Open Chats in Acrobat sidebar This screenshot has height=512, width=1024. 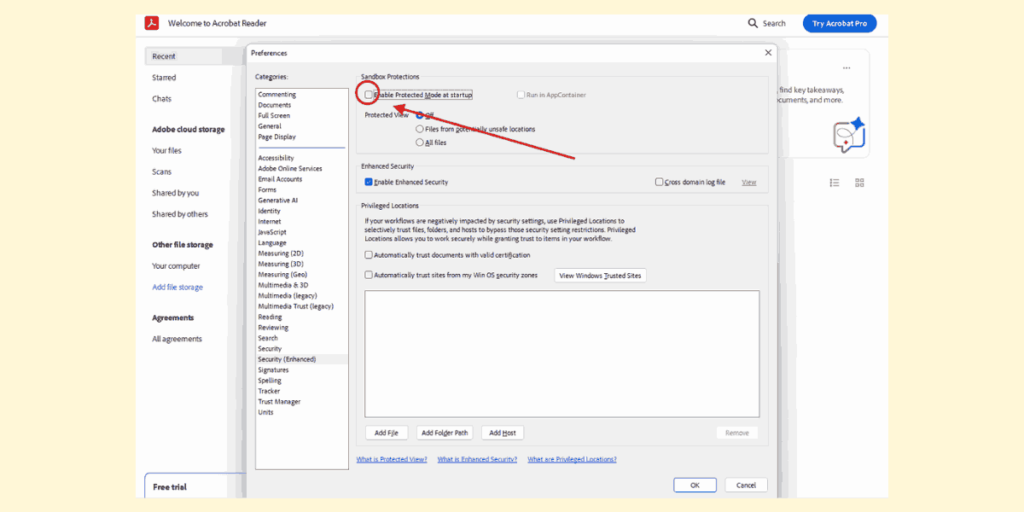162,99
